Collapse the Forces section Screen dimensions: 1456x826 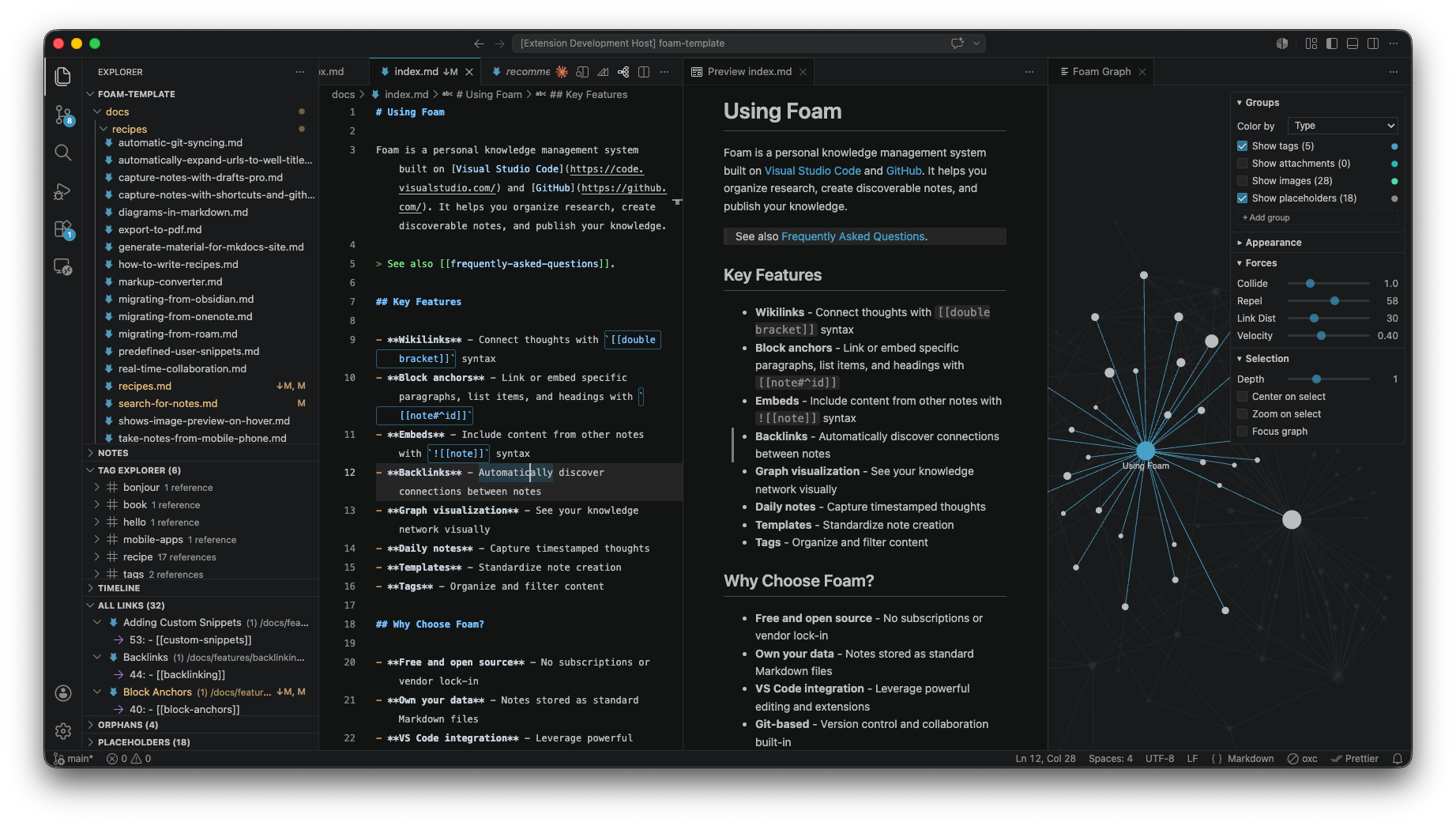[x=1260, y=263]
